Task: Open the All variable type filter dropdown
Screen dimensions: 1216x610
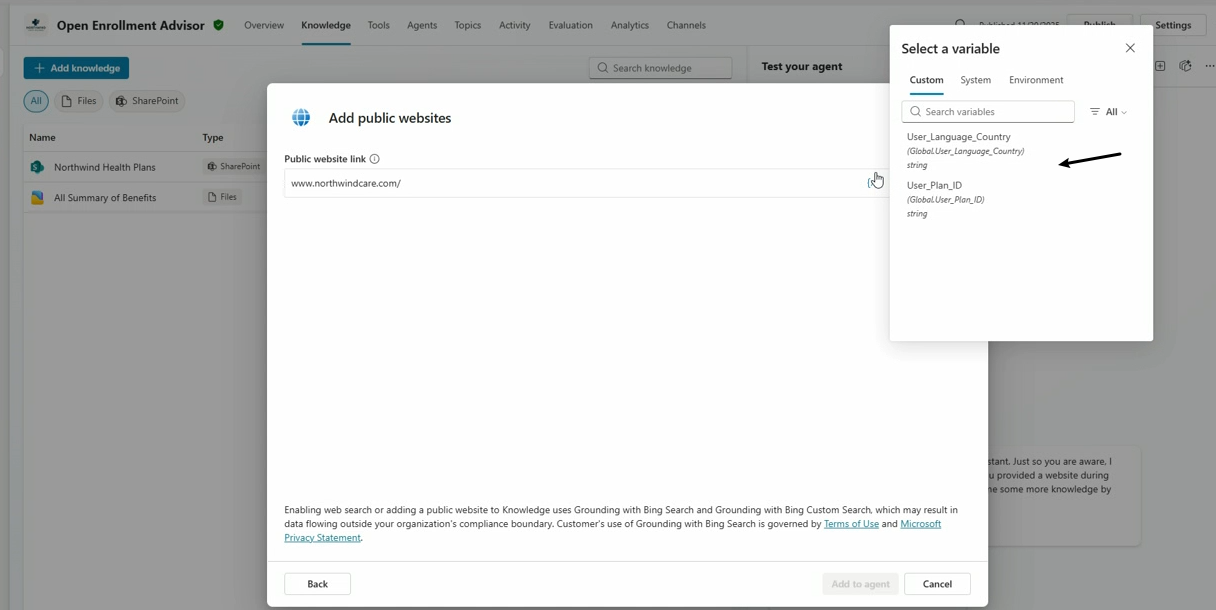Action: [1108, 112]
